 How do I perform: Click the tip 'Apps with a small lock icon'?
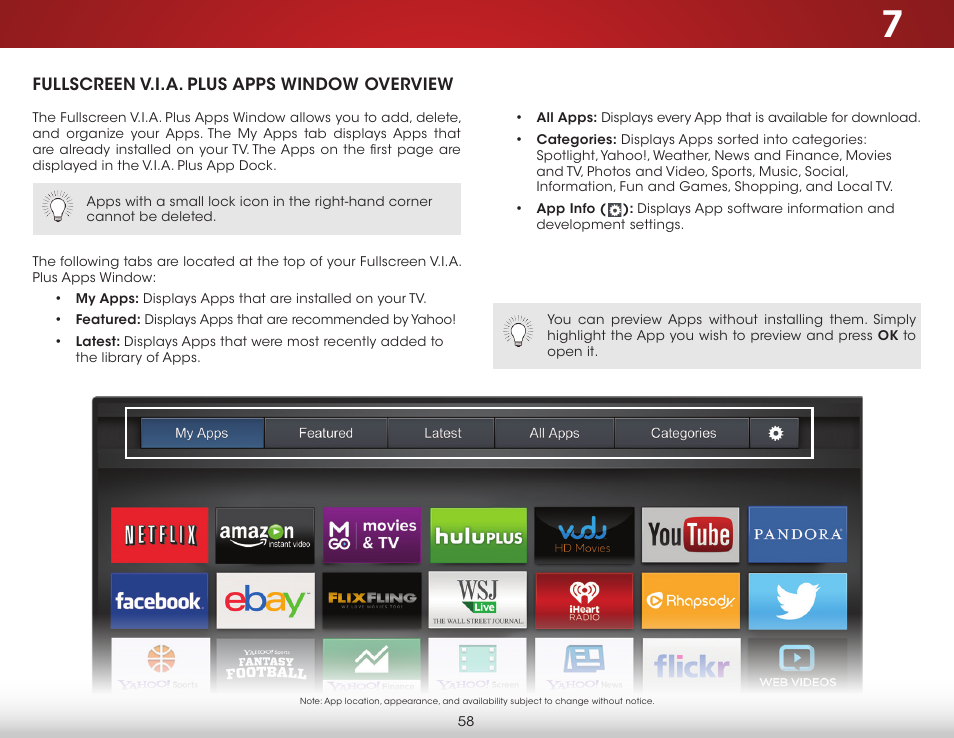click(x=259, y=209)
